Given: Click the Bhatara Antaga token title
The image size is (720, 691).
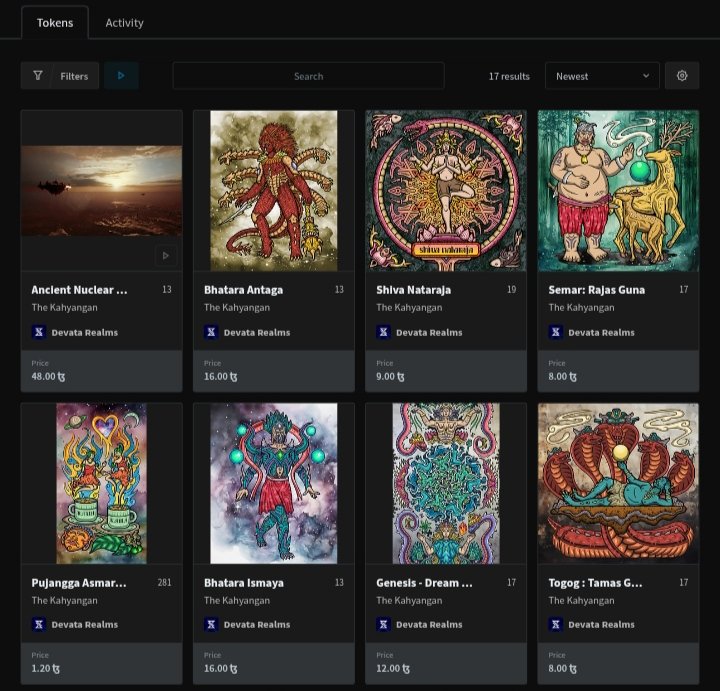Looking at the screenshot, I should click(243, 290).
